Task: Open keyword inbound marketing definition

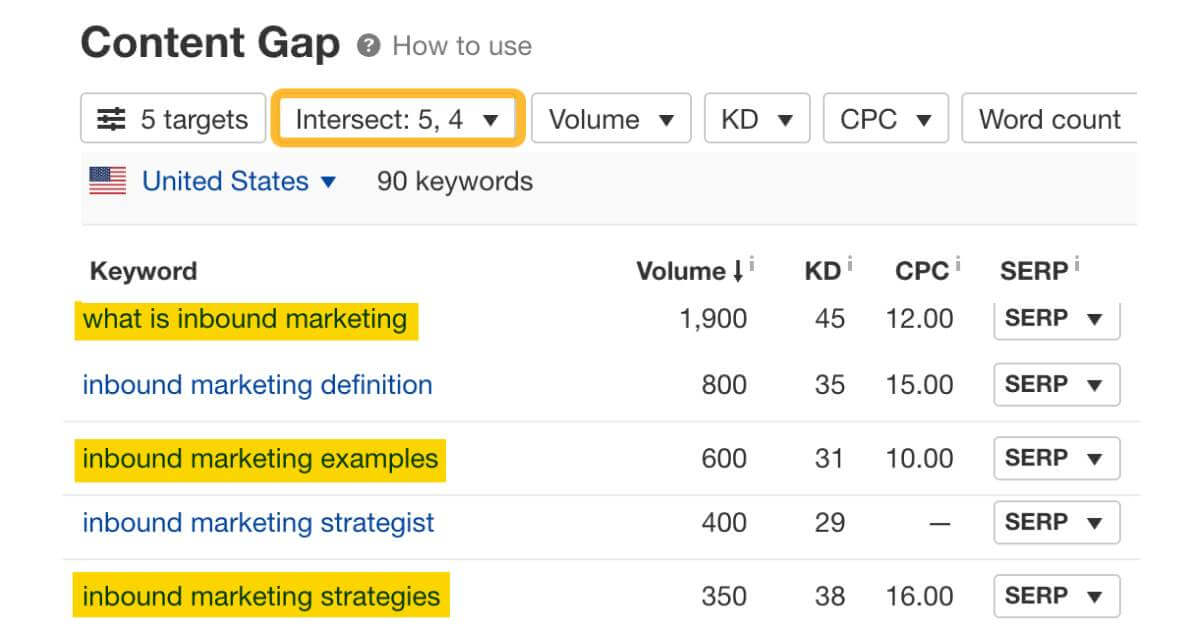Action: coord(257,385)
